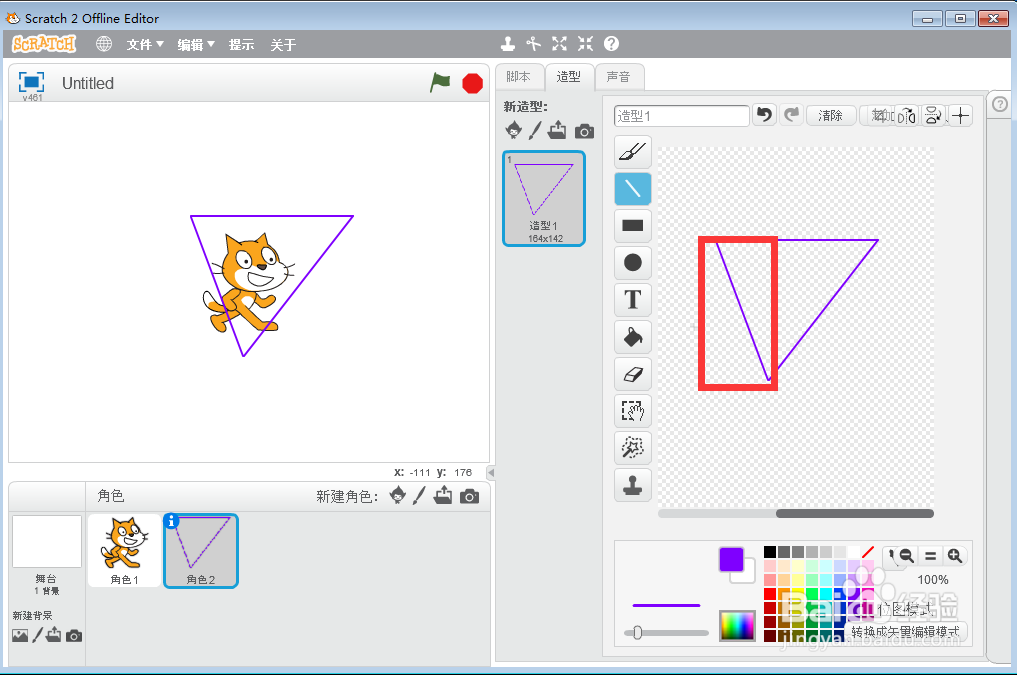Select the Eraser tool
Image resolution: width=1017 pixels, height=675 pixels.
coord(632,374)
